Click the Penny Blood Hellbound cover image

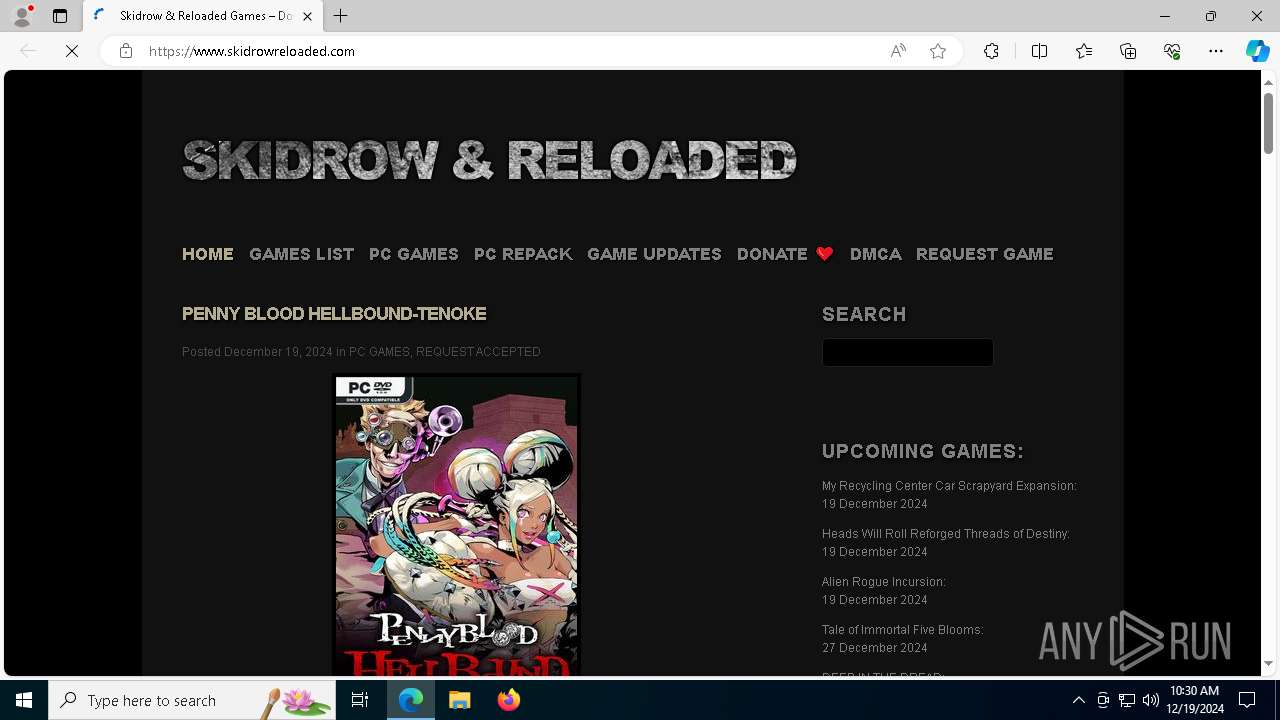pyautogui.click(x=456, y=525)
